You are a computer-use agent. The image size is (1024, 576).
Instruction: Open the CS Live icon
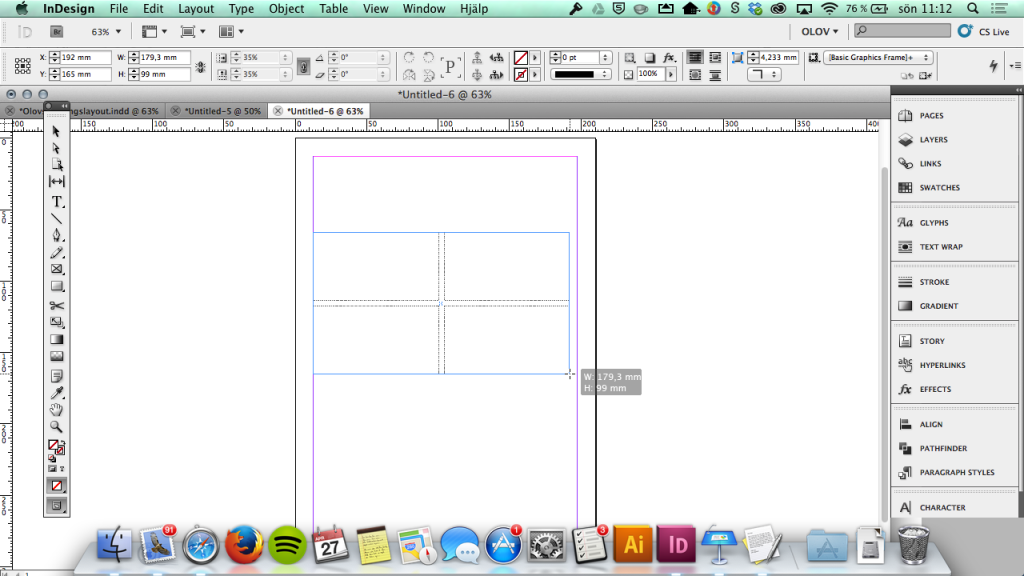965,31
